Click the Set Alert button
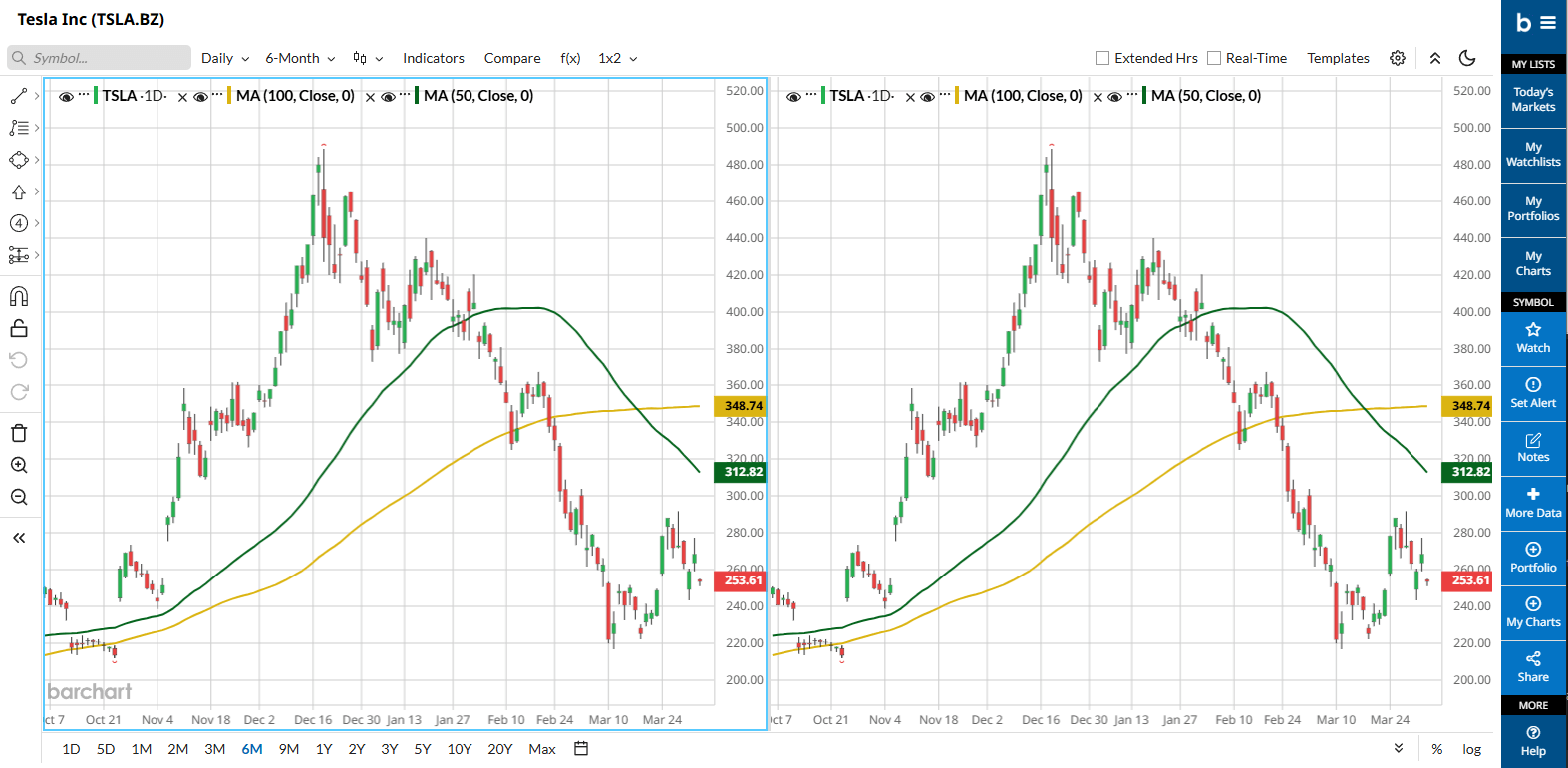Image resolution: width=1568 pixels, height=768 pixels. click(1532, 392)
